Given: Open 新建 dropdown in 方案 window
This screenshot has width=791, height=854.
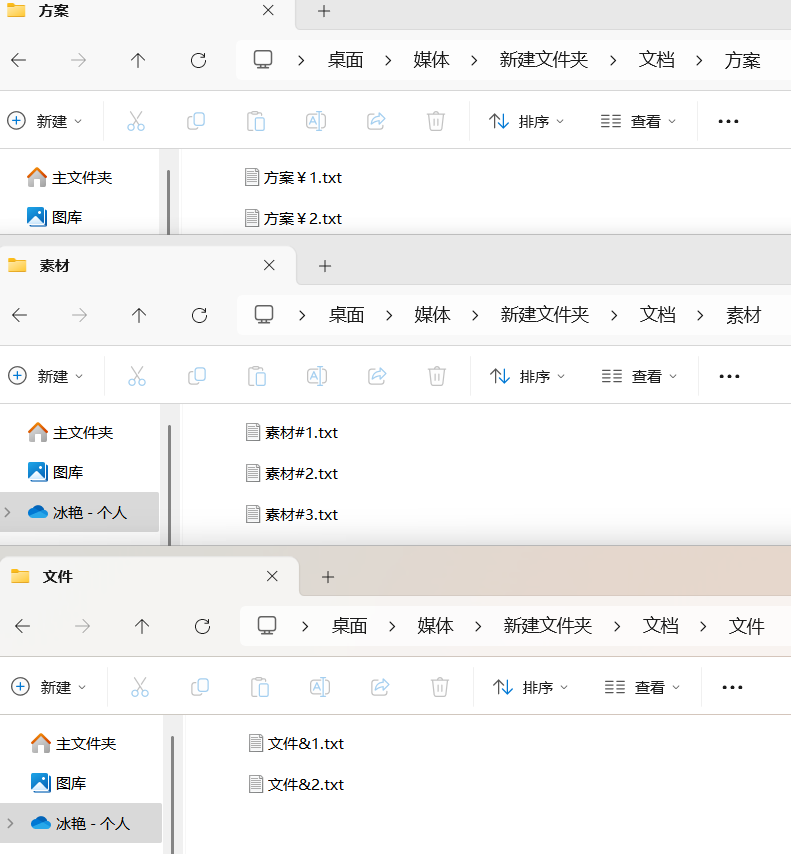Looking at the screenshot, I should [x=45, y=121].
